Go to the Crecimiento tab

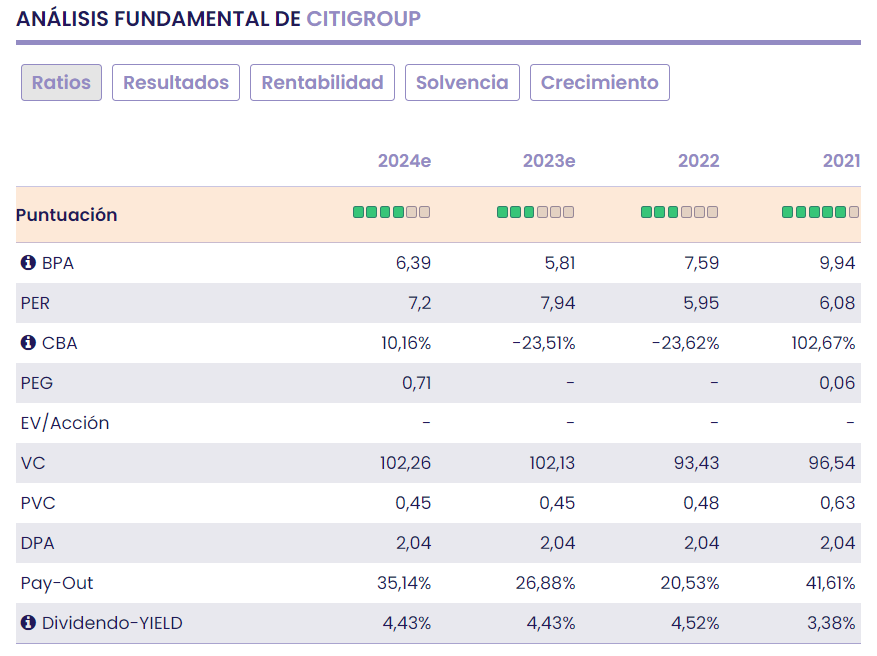(x=599, y=83)
